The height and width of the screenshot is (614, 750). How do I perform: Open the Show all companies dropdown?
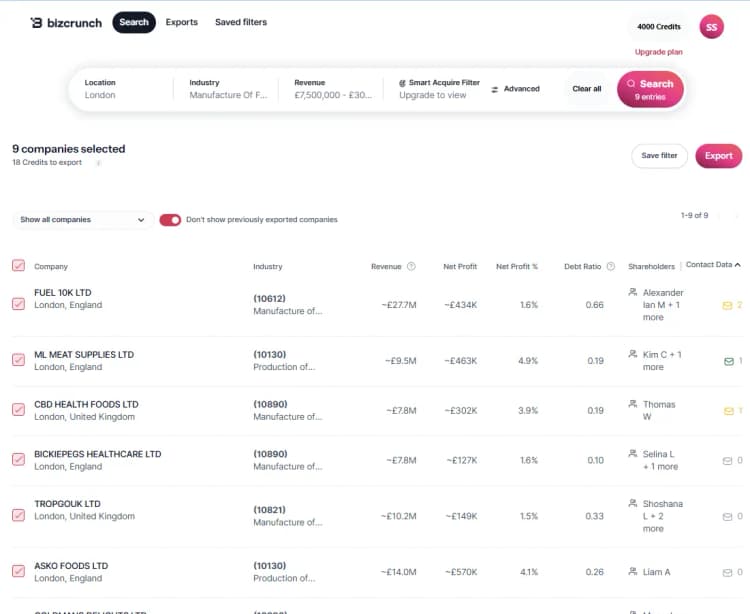pos(83,220)
